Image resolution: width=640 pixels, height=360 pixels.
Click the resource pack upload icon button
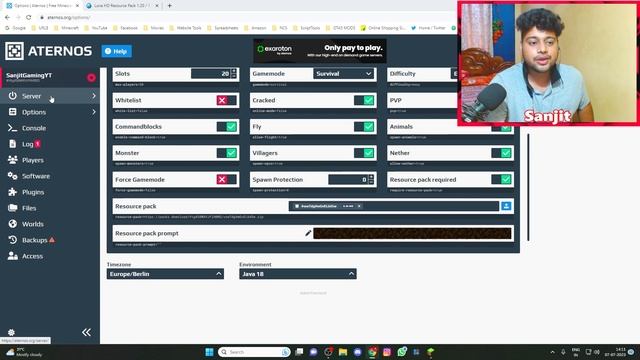tap(506, 206)
